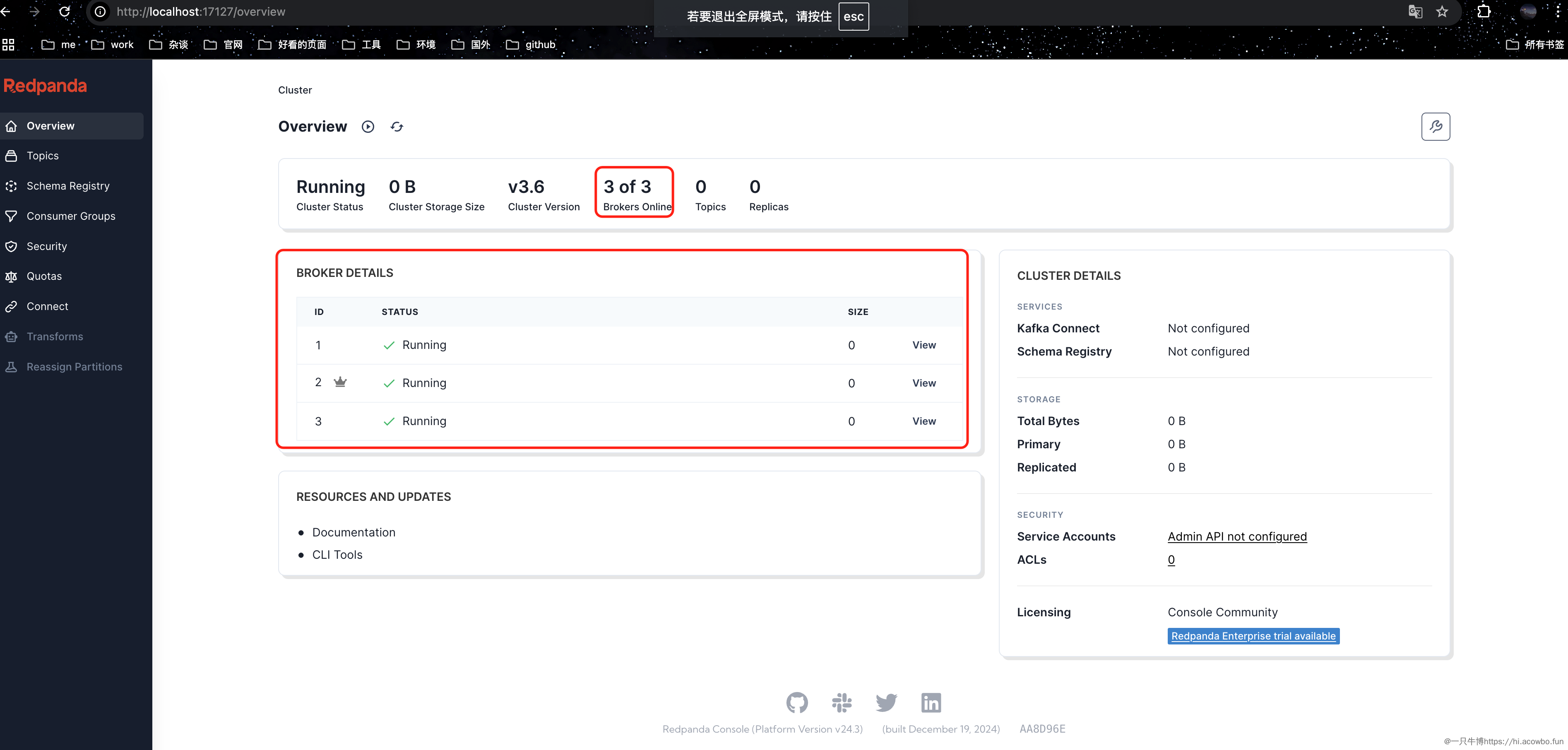Click the Security shield icon

(x=11, y=247)
